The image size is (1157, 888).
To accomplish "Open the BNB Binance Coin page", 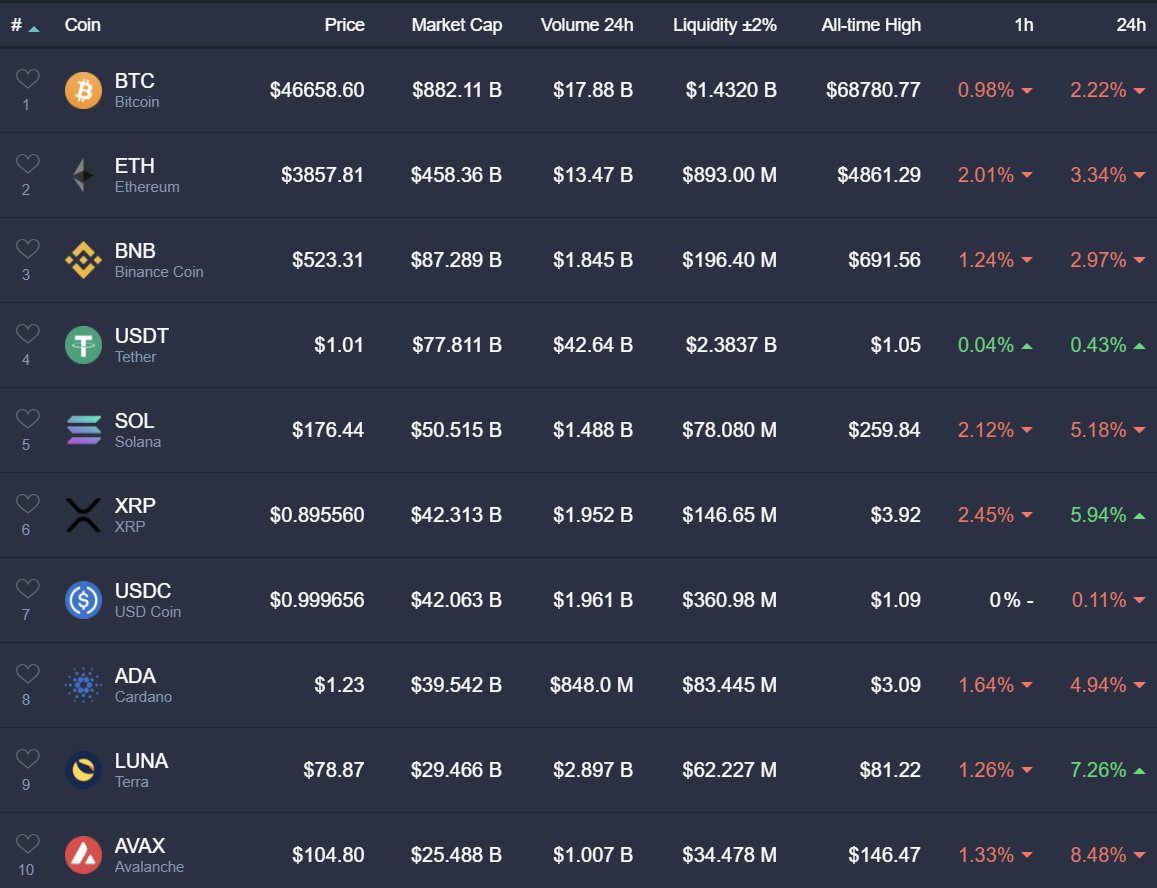I will click(159, 260).
